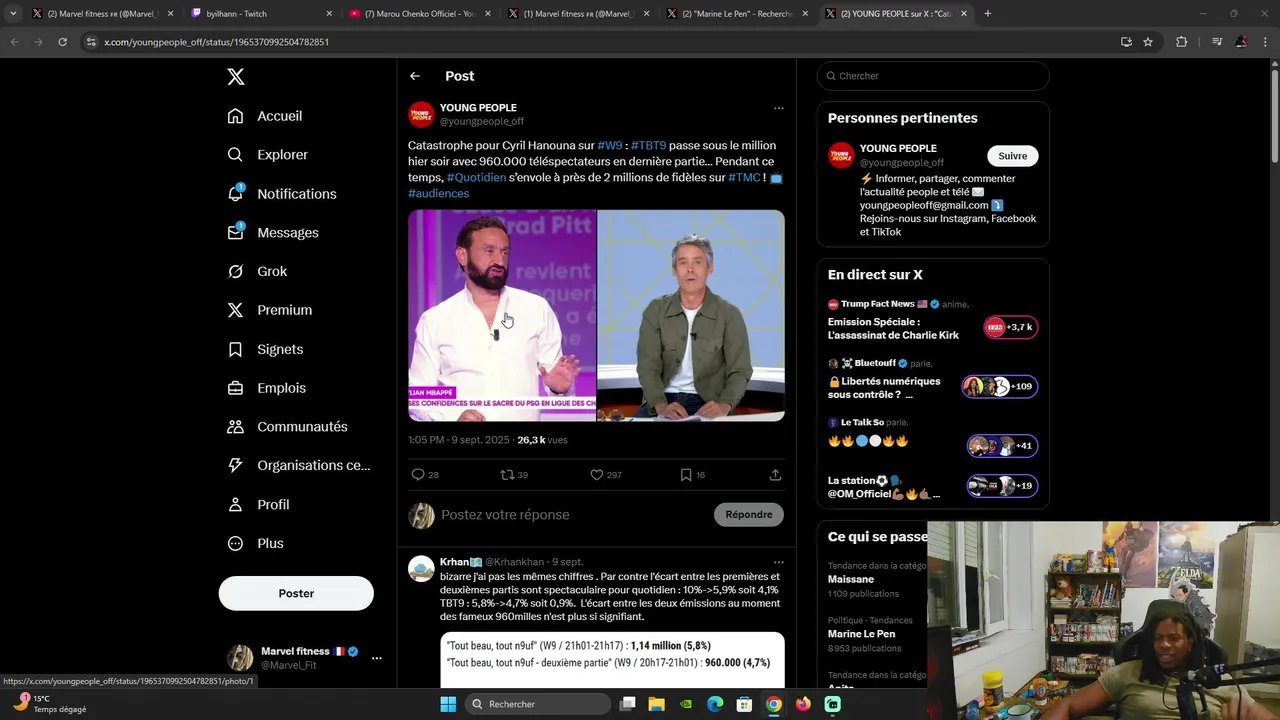1280x720 pixels.
Task: Open the Chrome three-dot menu
Action: (x=1266, y=42)
